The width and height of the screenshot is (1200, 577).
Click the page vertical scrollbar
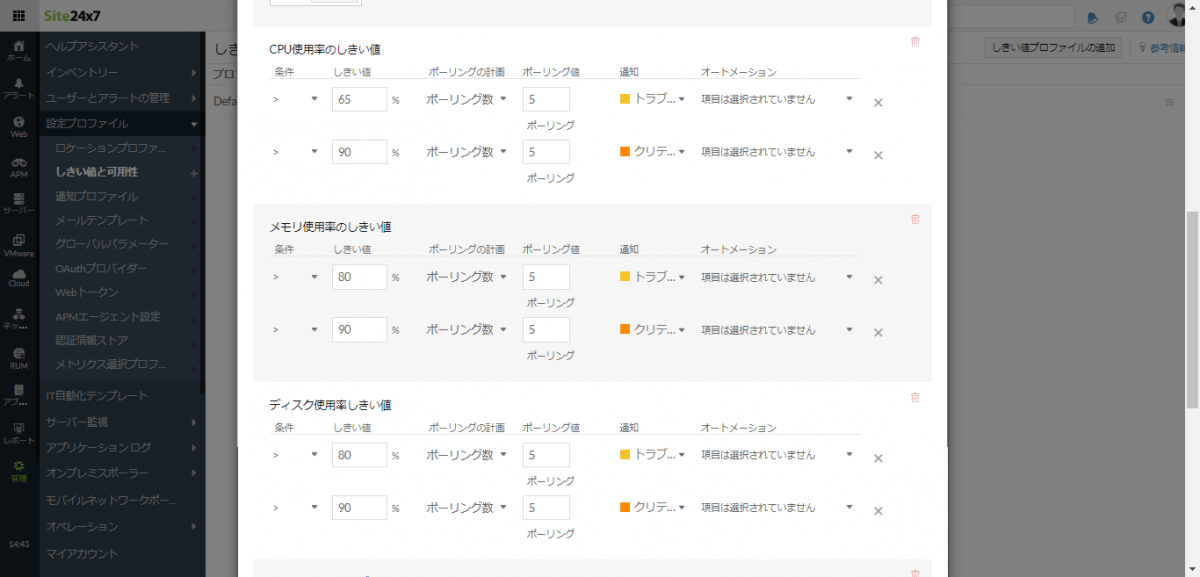click(x=1191, y=310)
